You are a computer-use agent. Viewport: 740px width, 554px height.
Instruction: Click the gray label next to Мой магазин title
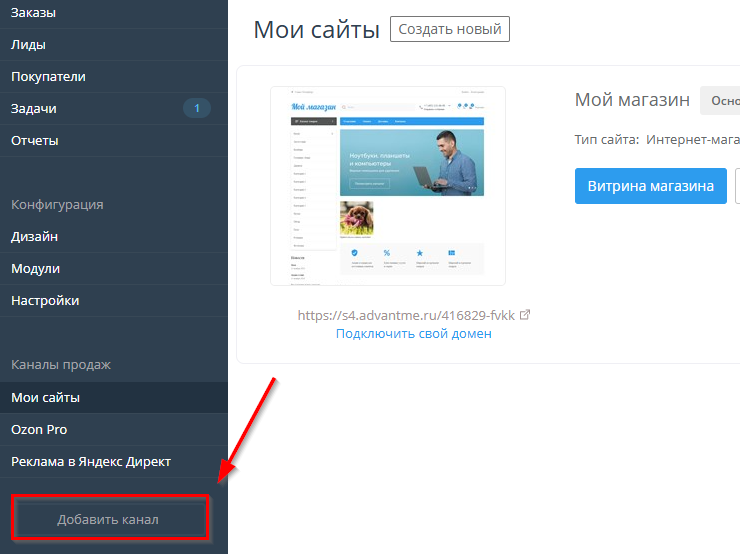720,100
